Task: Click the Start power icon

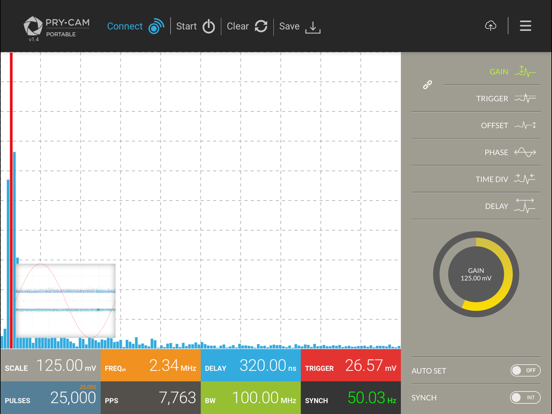Action: pyautogui.click(x=208, y=26)
